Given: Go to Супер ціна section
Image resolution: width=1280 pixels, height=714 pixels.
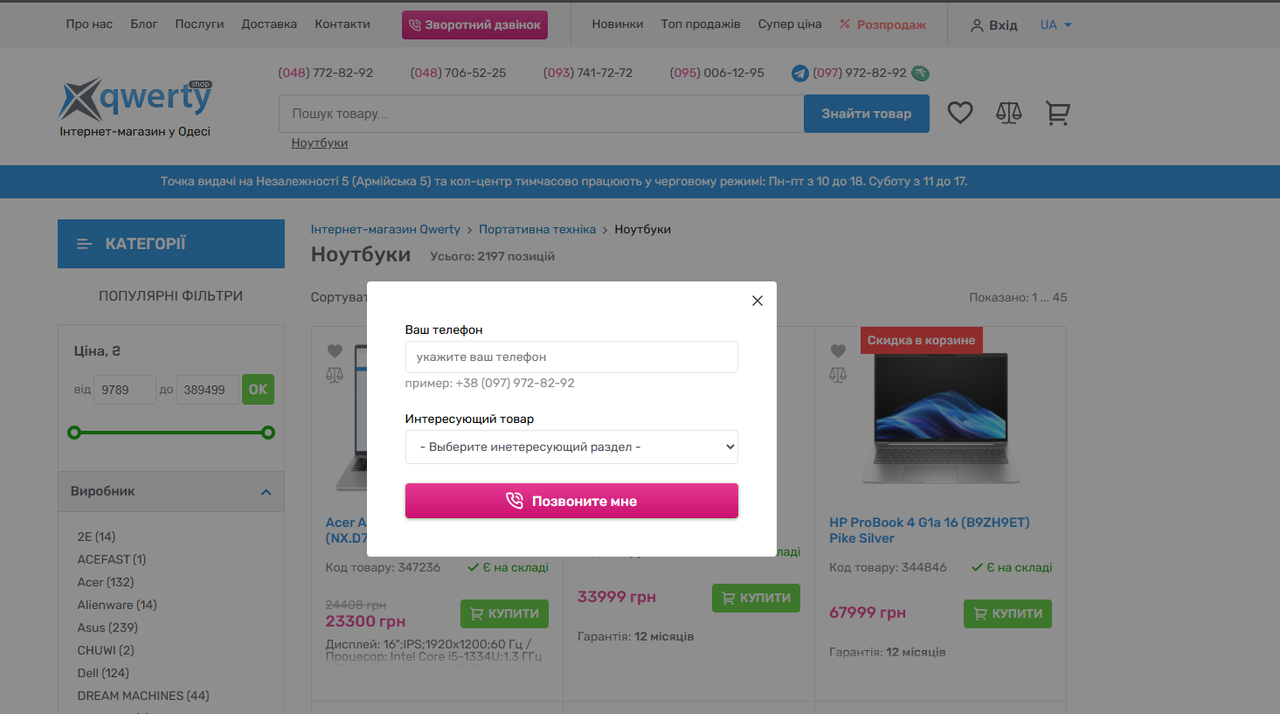Looking at the screenshot, I should pos(790,24).
